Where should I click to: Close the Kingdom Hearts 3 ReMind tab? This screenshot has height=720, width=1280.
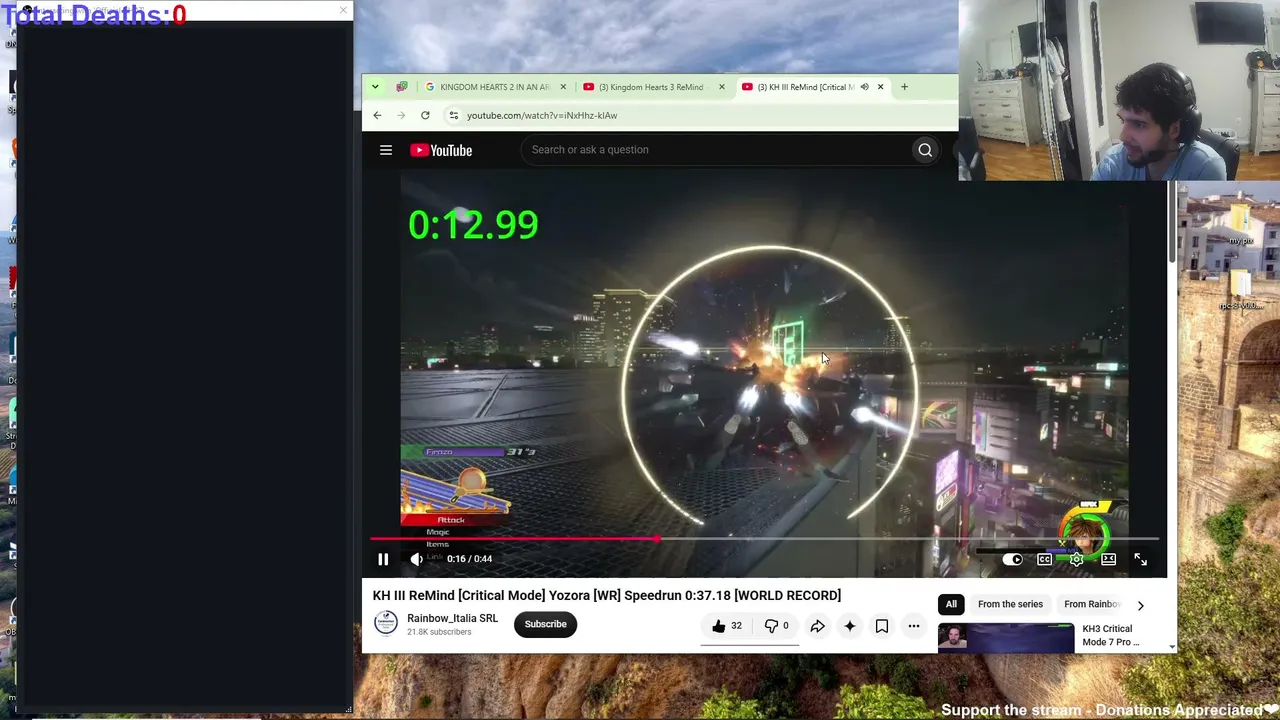[x=721, y=87]
